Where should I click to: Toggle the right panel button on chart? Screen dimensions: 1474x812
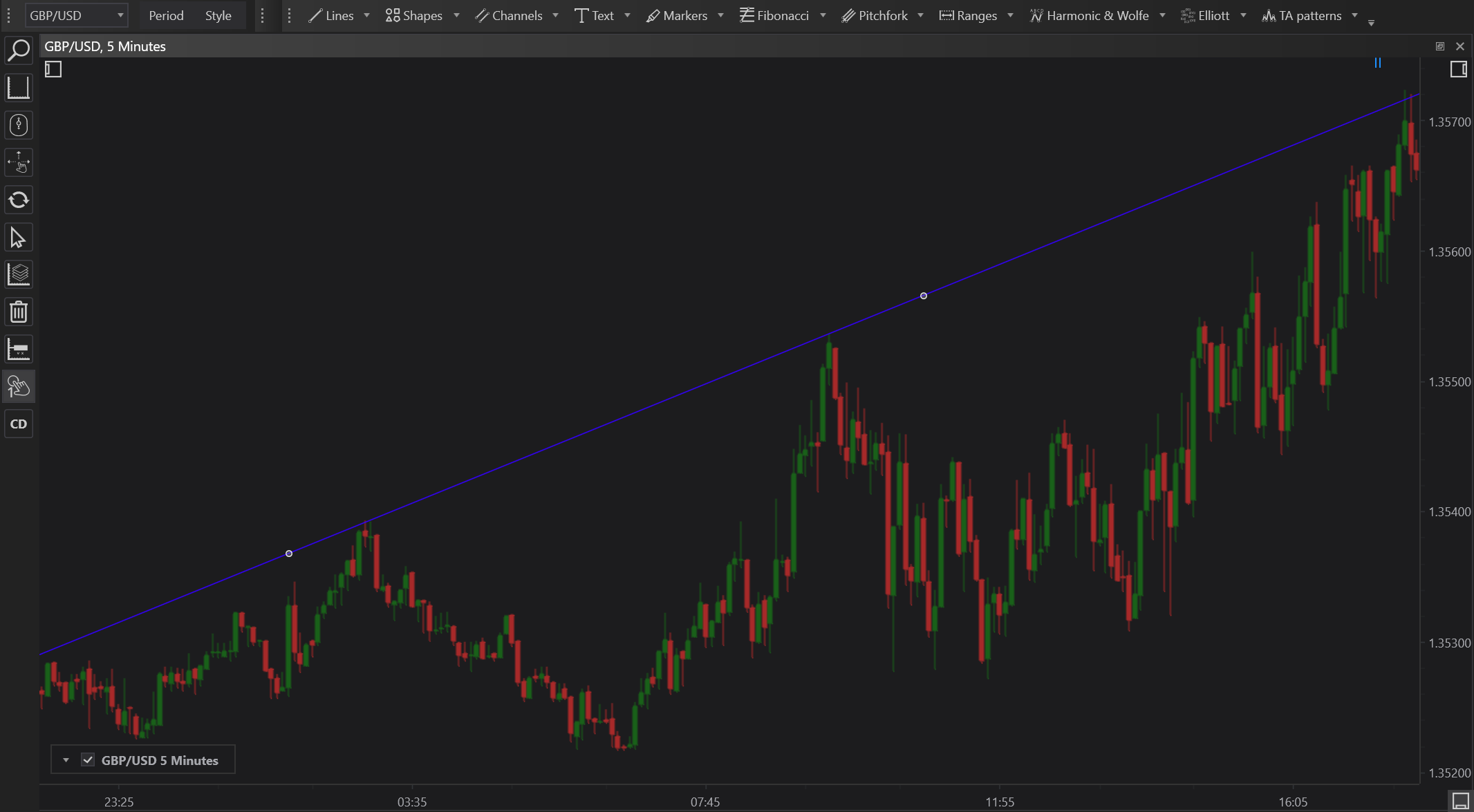pos(1458,69)
